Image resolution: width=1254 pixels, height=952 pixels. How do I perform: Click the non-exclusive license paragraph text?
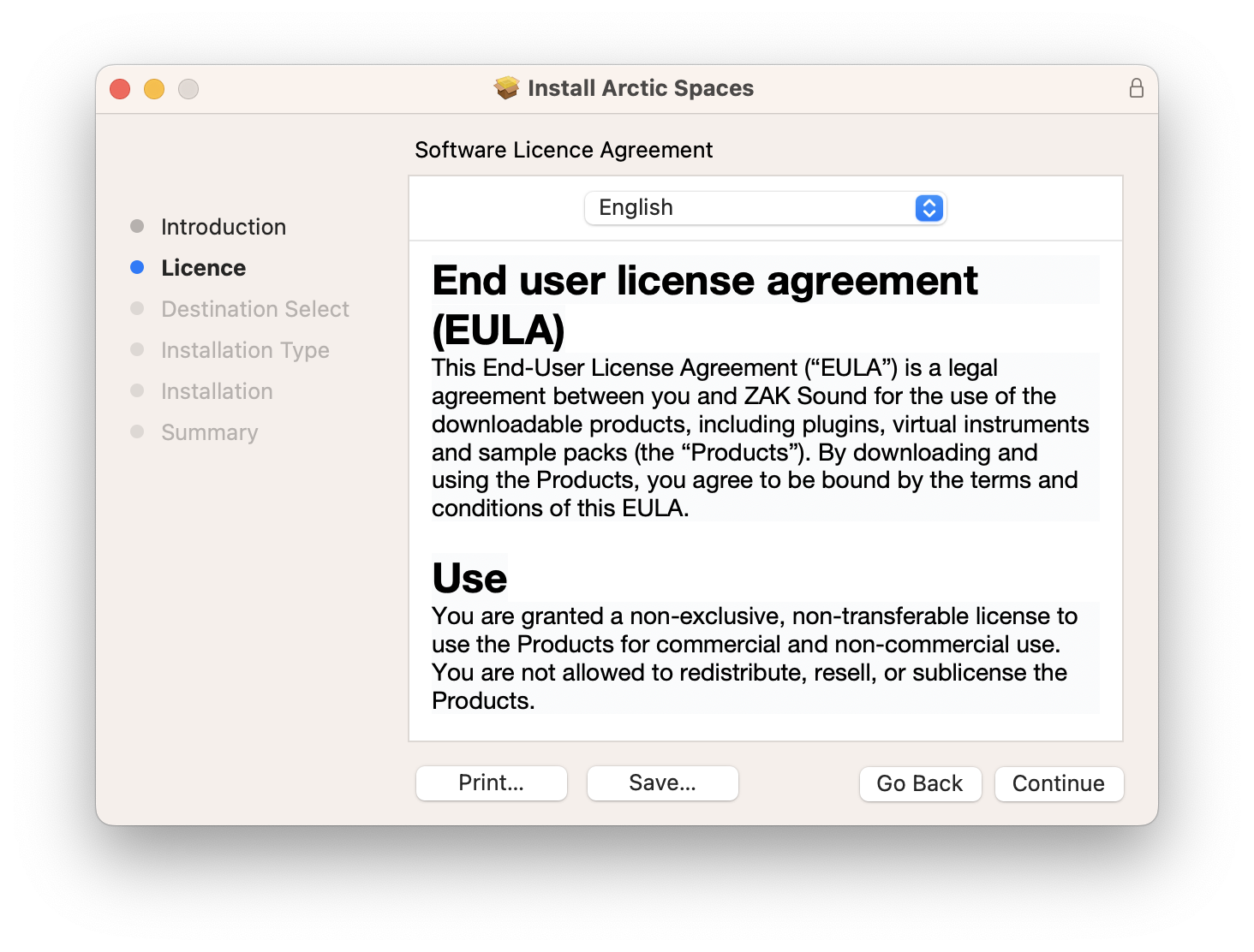coord(755,658)
